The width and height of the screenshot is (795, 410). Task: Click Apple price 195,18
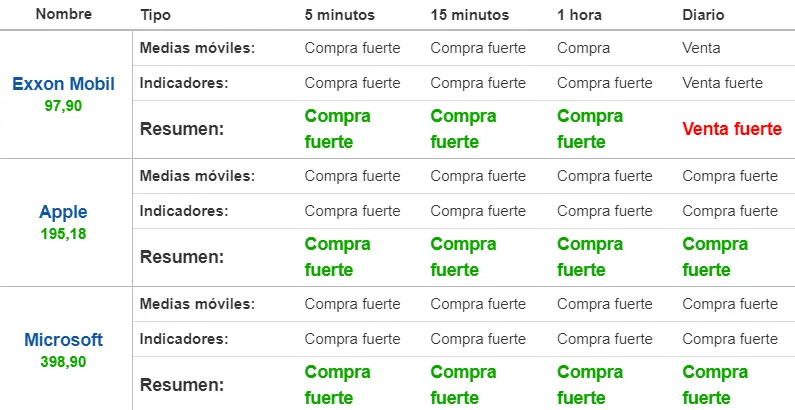(x=63, y=234)
